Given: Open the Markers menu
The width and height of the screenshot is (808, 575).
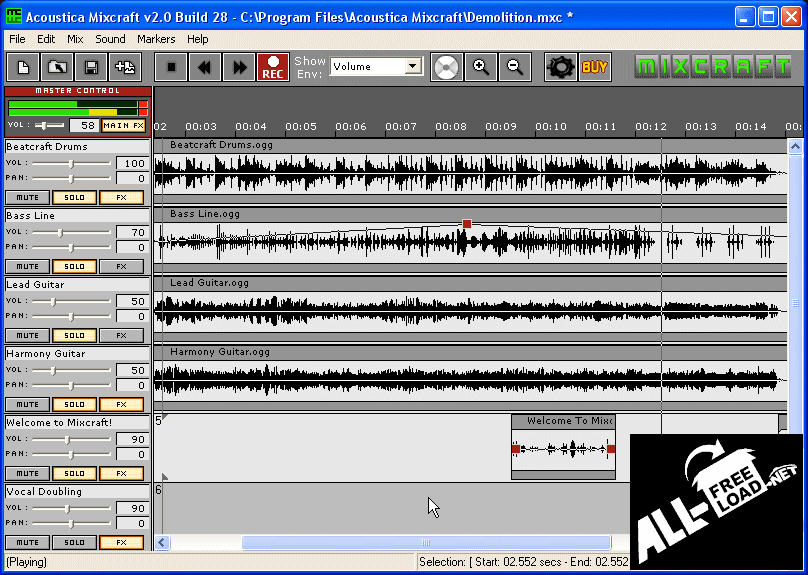Looking at the screenshot, I should click(156, 39).
